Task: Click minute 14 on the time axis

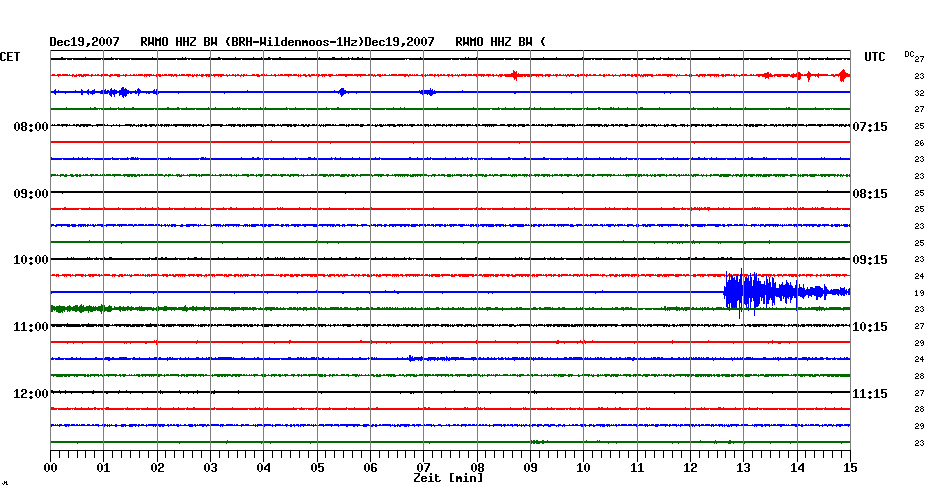Action: (797, 468)
